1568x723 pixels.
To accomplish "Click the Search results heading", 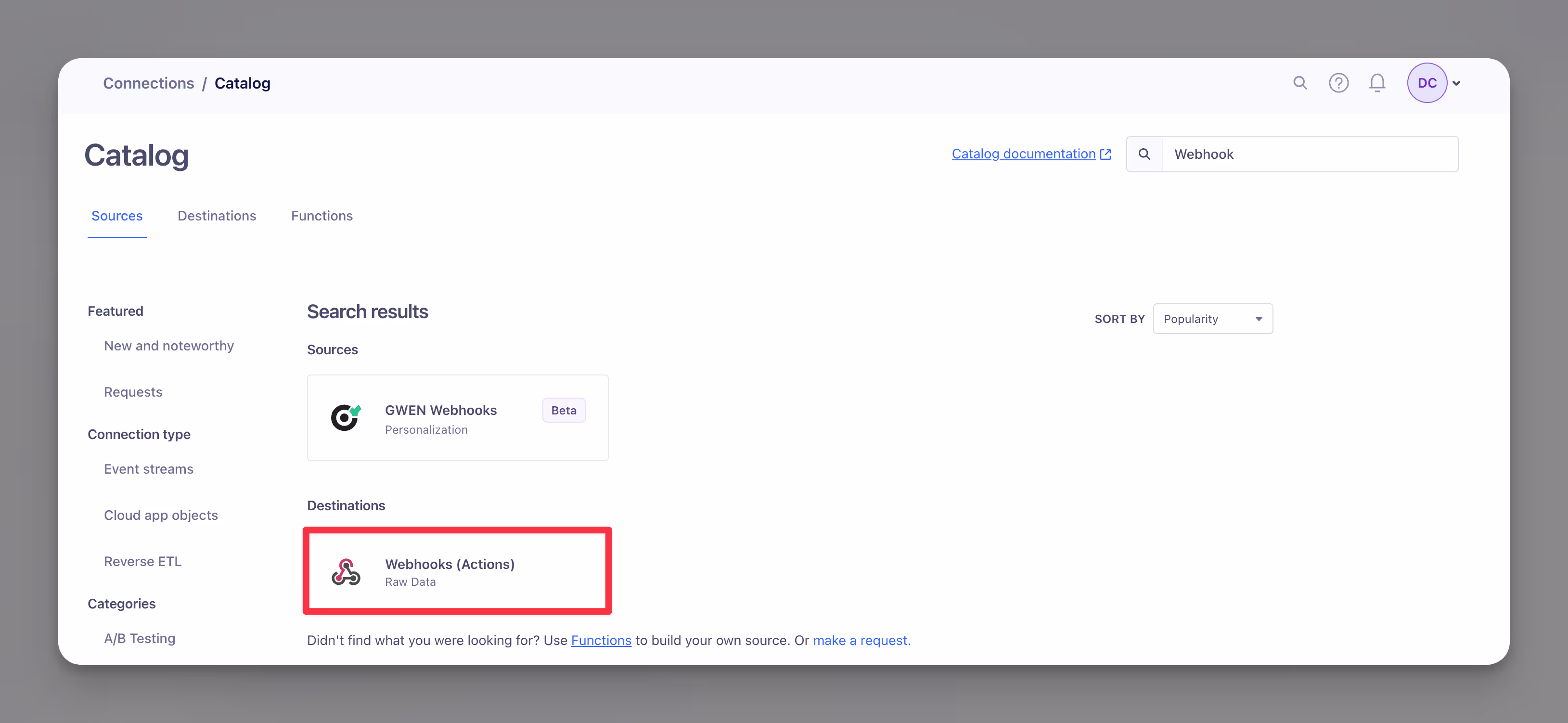I will [367, 311].
